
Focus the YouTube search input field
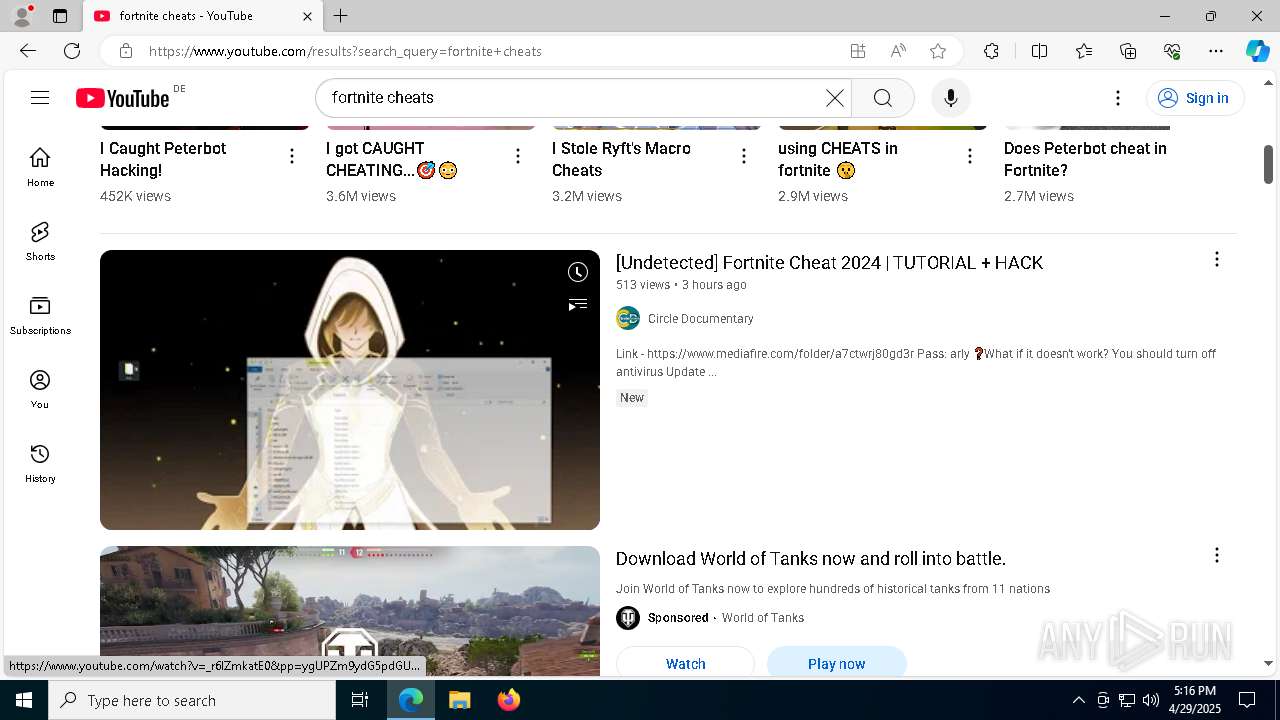(x=575, y=98)
